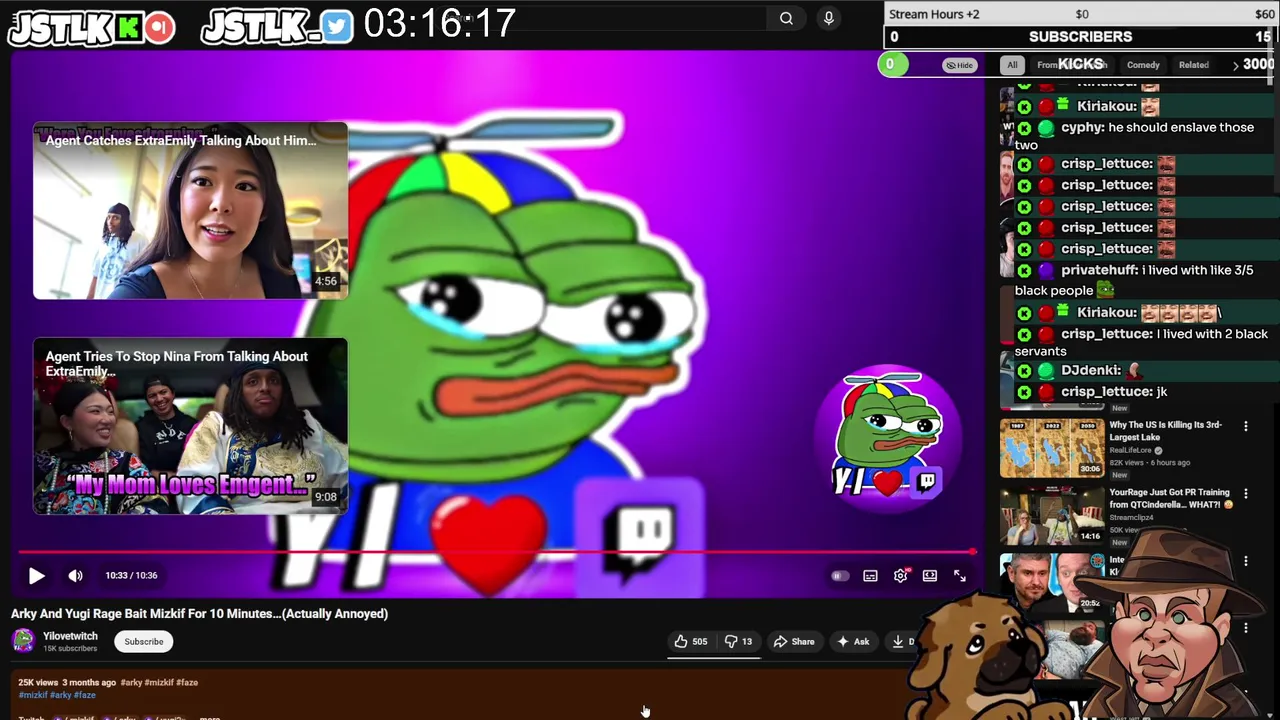Click the purple orb badge next to privatehuff

1046,271
